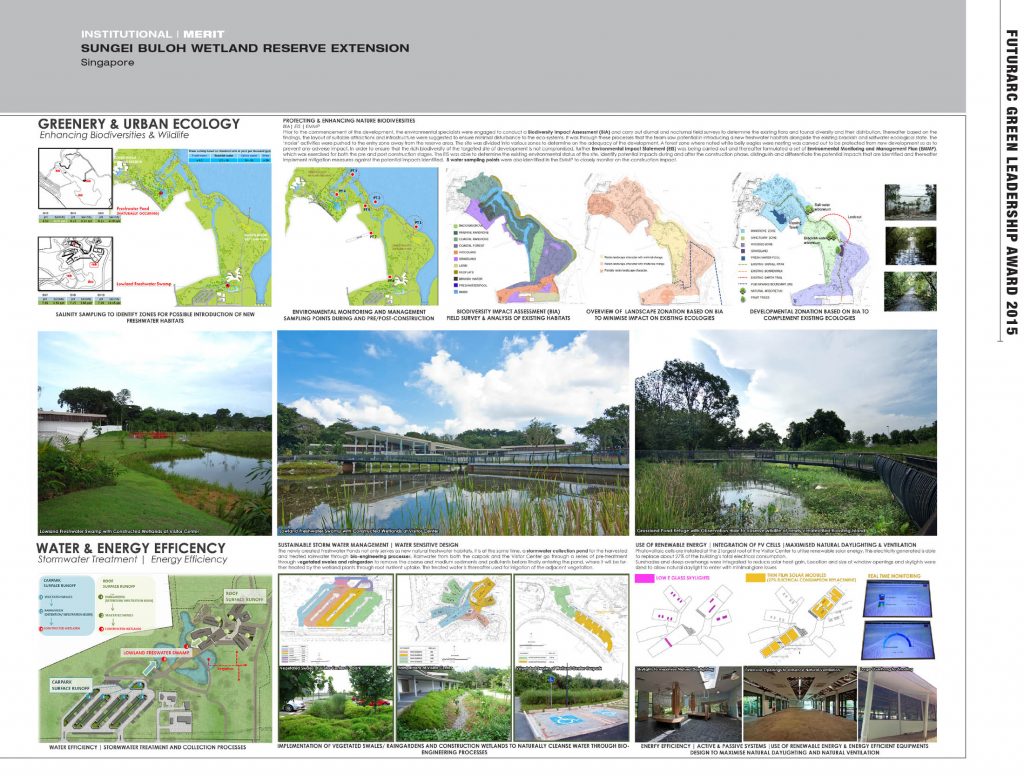Screen dimensions: 1024x776
Task: Click the 'INSTITUTIONAL | MERIT' award category text
Action: 152,34
